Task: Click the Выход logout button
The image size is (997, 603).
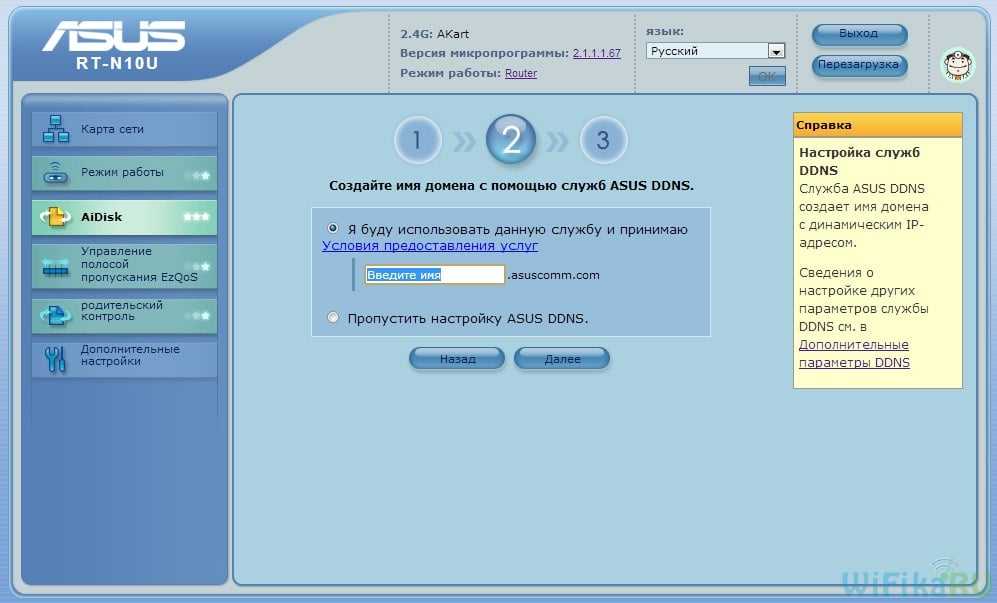Action: coord(859,34)
